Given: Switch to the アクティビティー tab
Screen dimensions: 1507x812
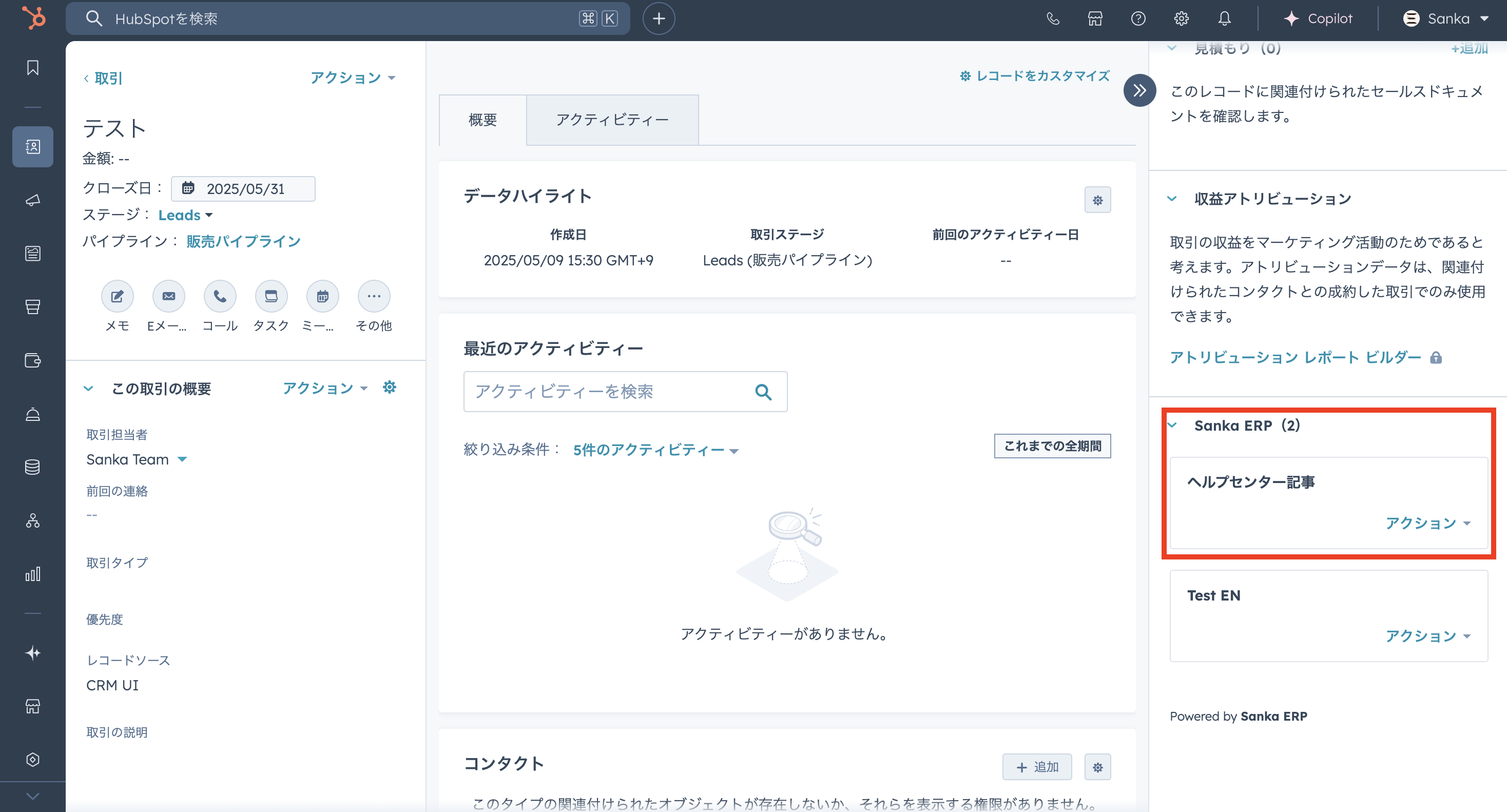Looking at the screenshot, I should [612, 120].
